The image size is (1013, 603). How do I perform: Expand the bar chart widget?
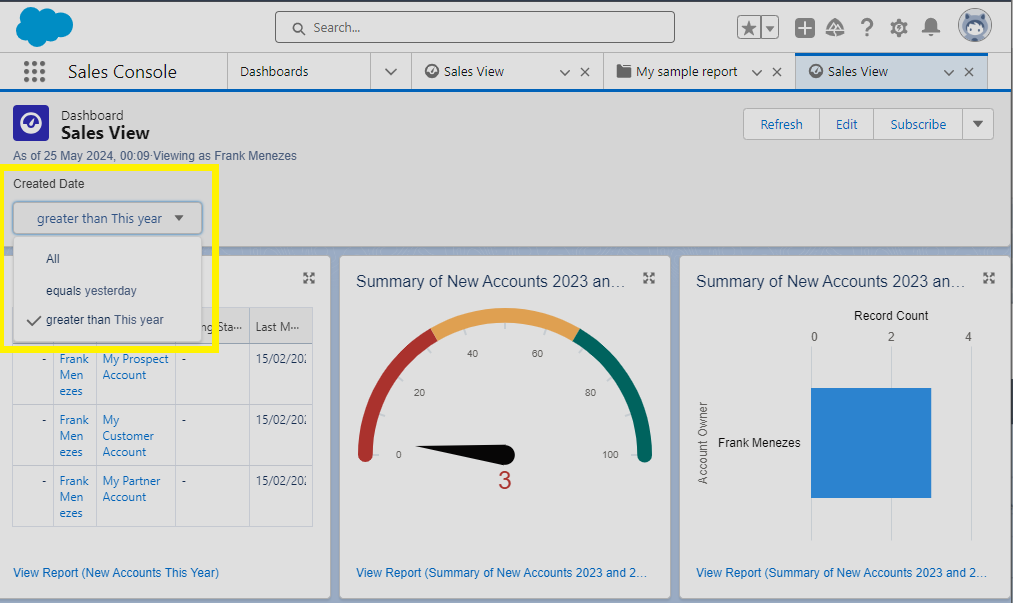pos(988,278)
